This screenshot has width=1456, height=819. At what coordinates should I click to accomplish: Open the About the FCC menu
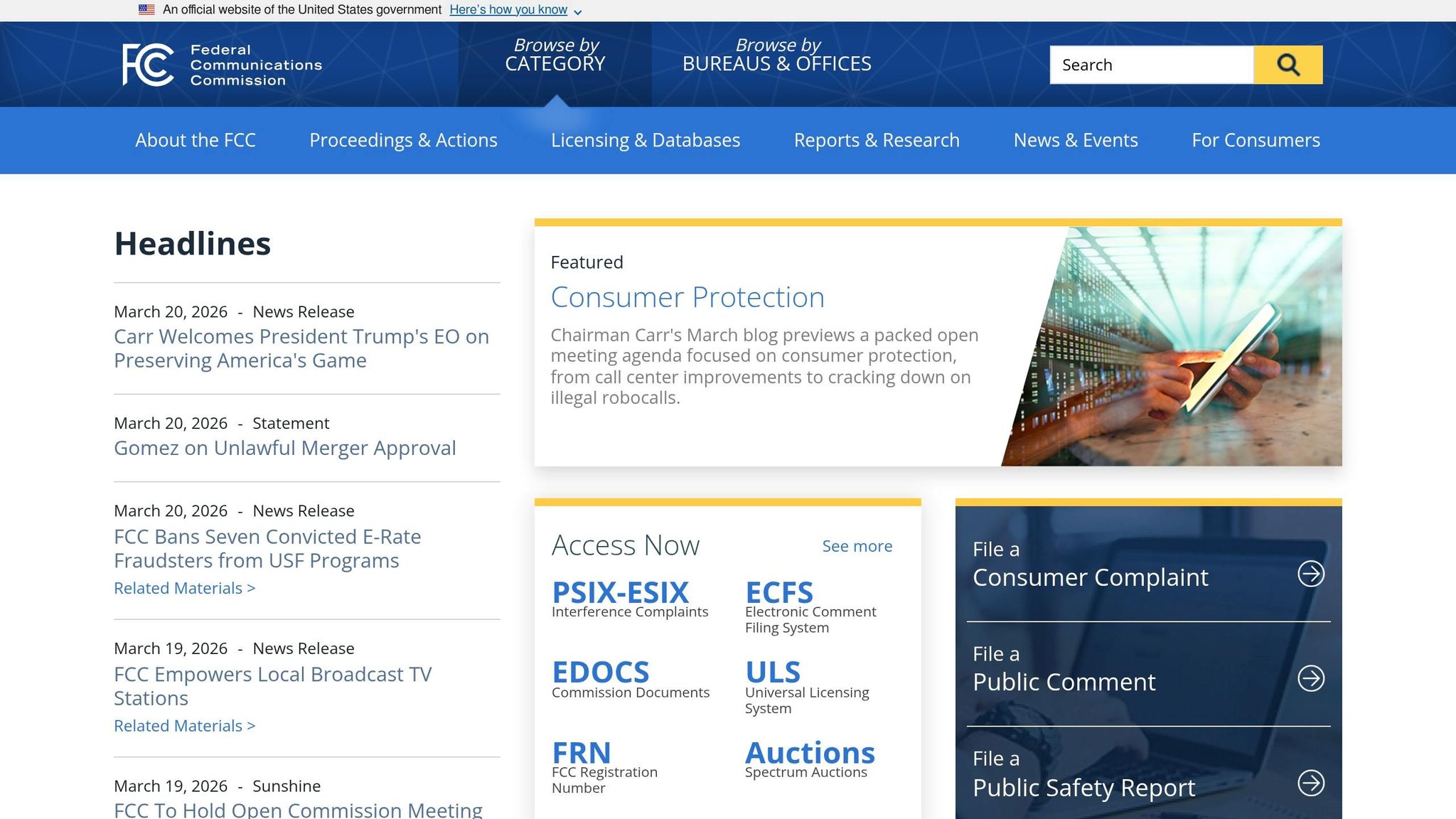pos(196,140)
